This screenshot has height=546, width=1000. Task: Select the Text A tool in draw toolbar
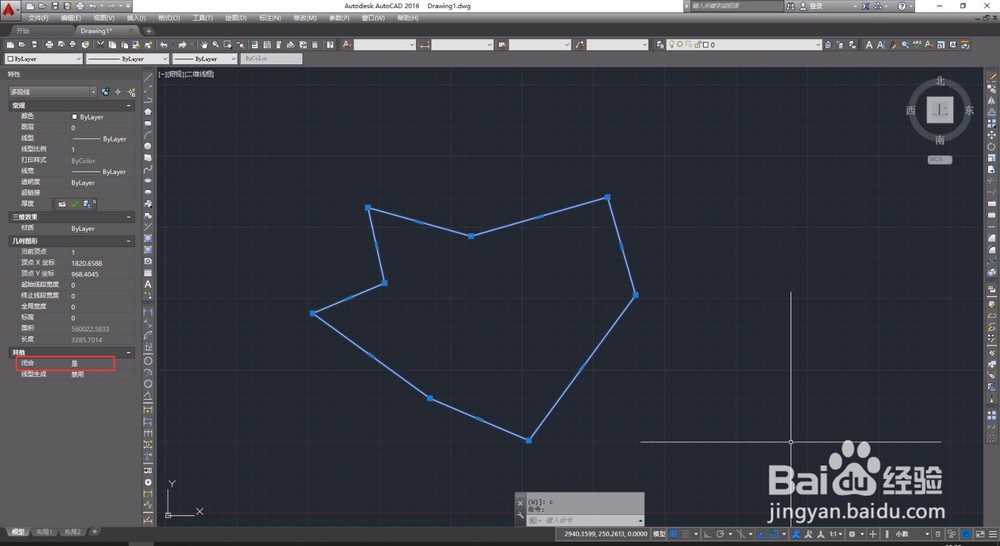(x=148, y=284)
